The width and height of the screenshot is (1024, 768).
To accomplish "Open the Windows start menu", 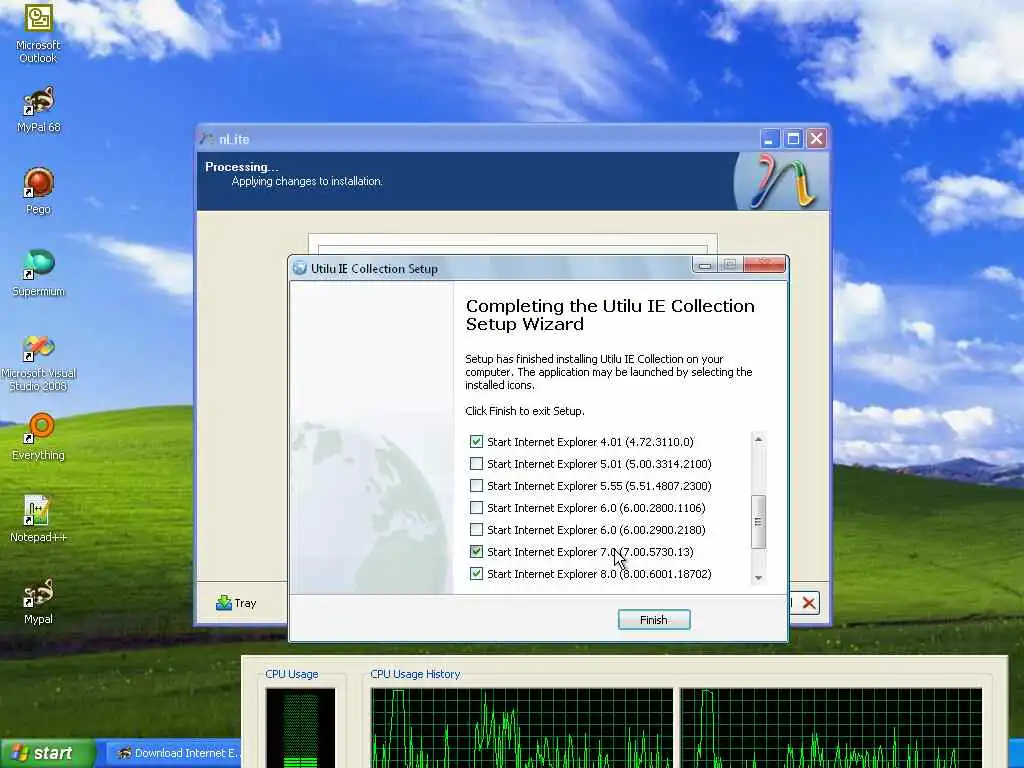I will 47,753.
